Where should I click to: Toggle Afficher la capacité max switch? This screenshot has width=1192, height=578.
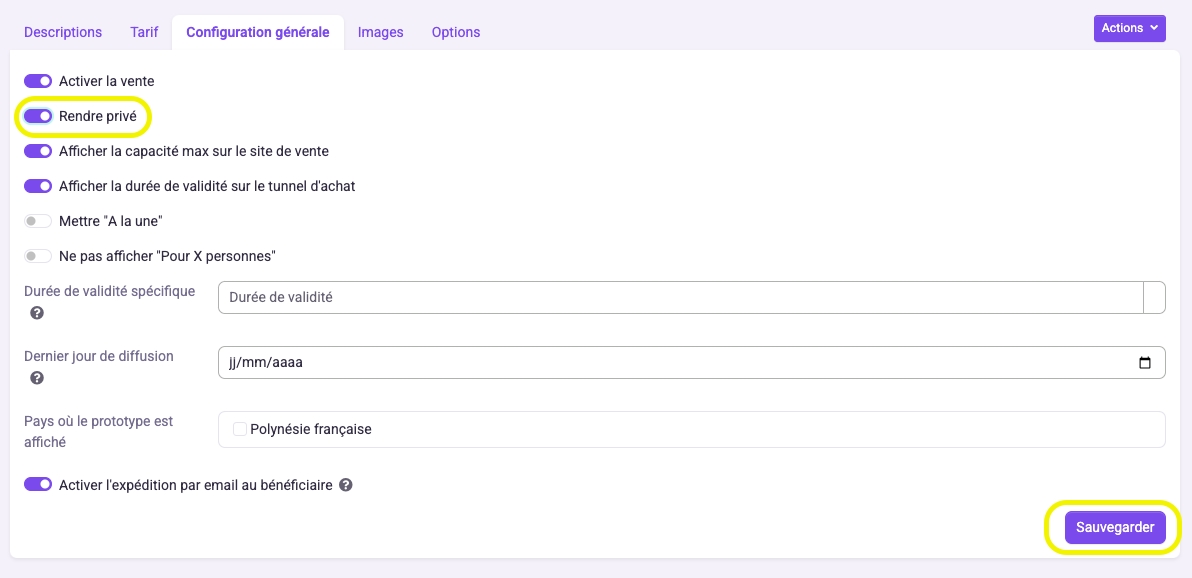38,151
